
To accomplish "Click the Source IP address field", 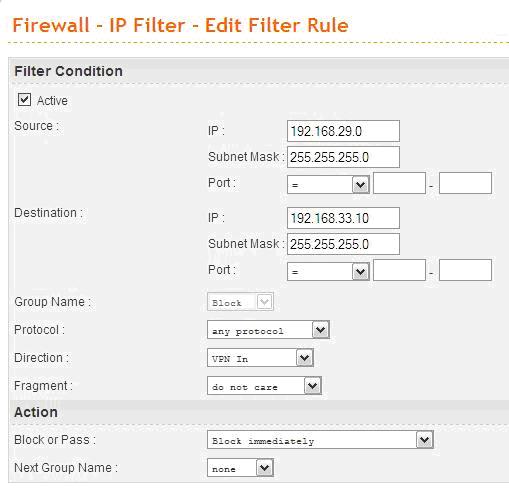I will (343, 131).
